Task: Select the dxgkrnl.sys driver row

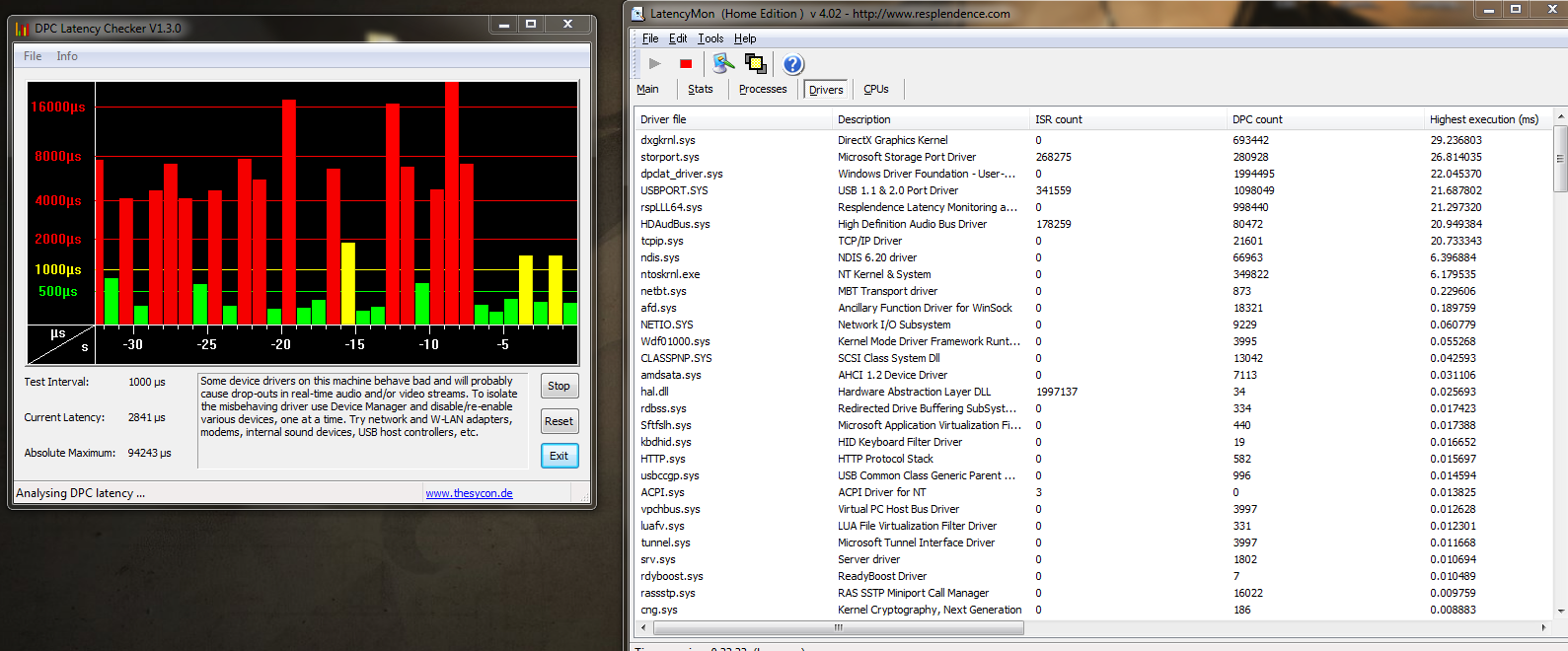Action: click(1094, 140)
